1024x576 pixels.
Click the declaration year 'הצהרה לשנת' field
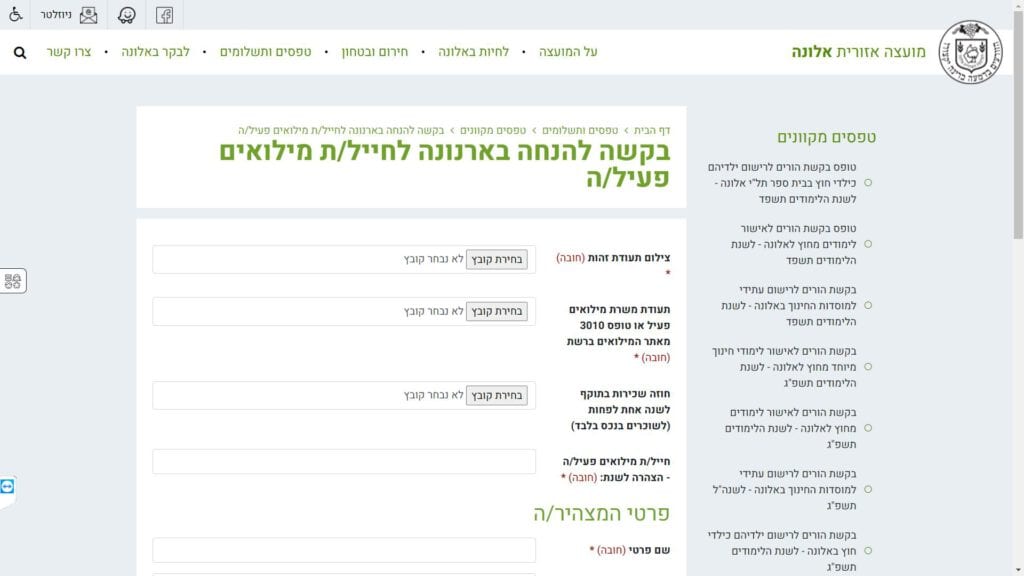point(344,462)
